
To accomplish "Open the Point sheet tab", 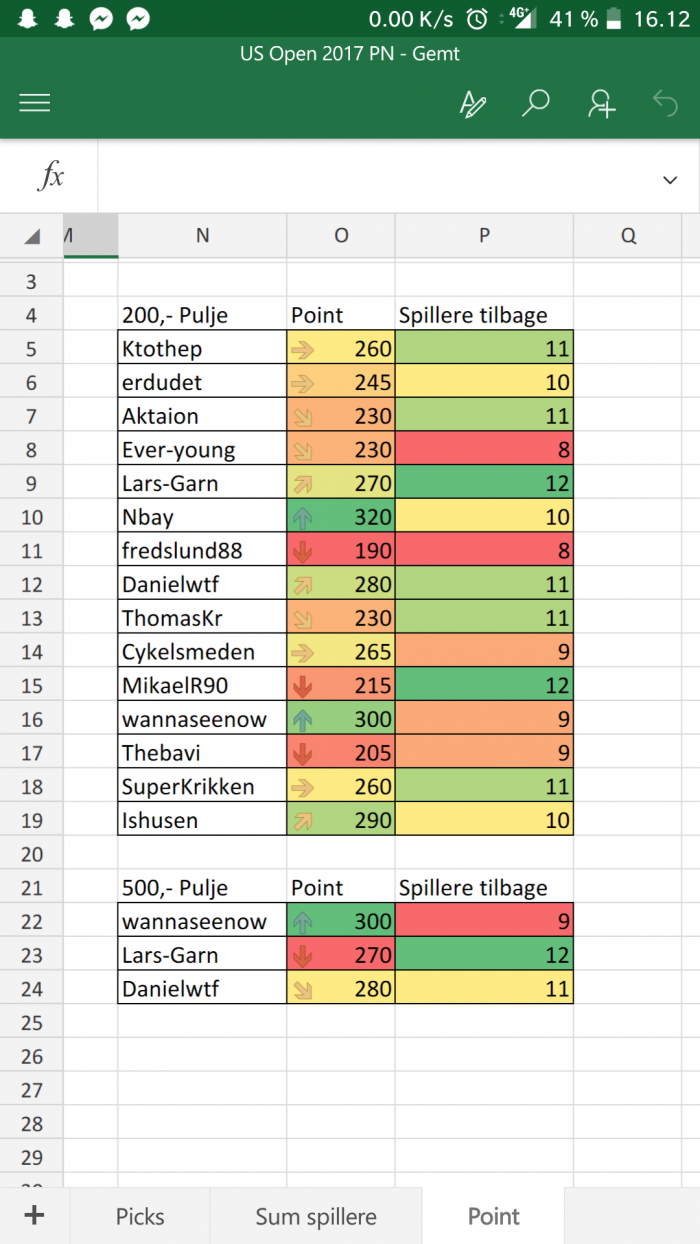I will (494, 1216).
